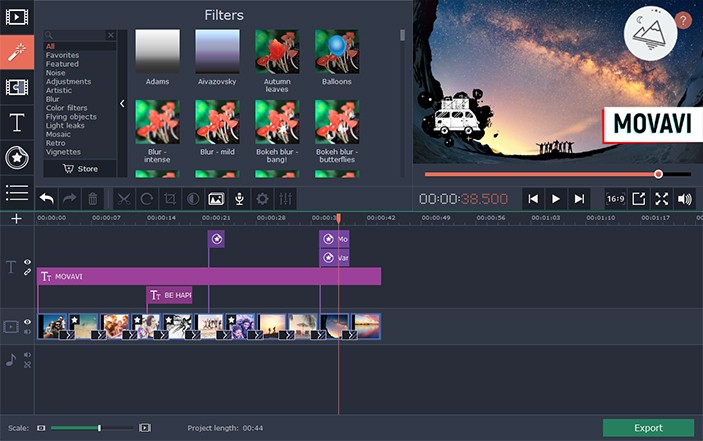The height and width of the screenshot is (441, 703).
Task: Clear the filter search field
Action: pos(111,35)
